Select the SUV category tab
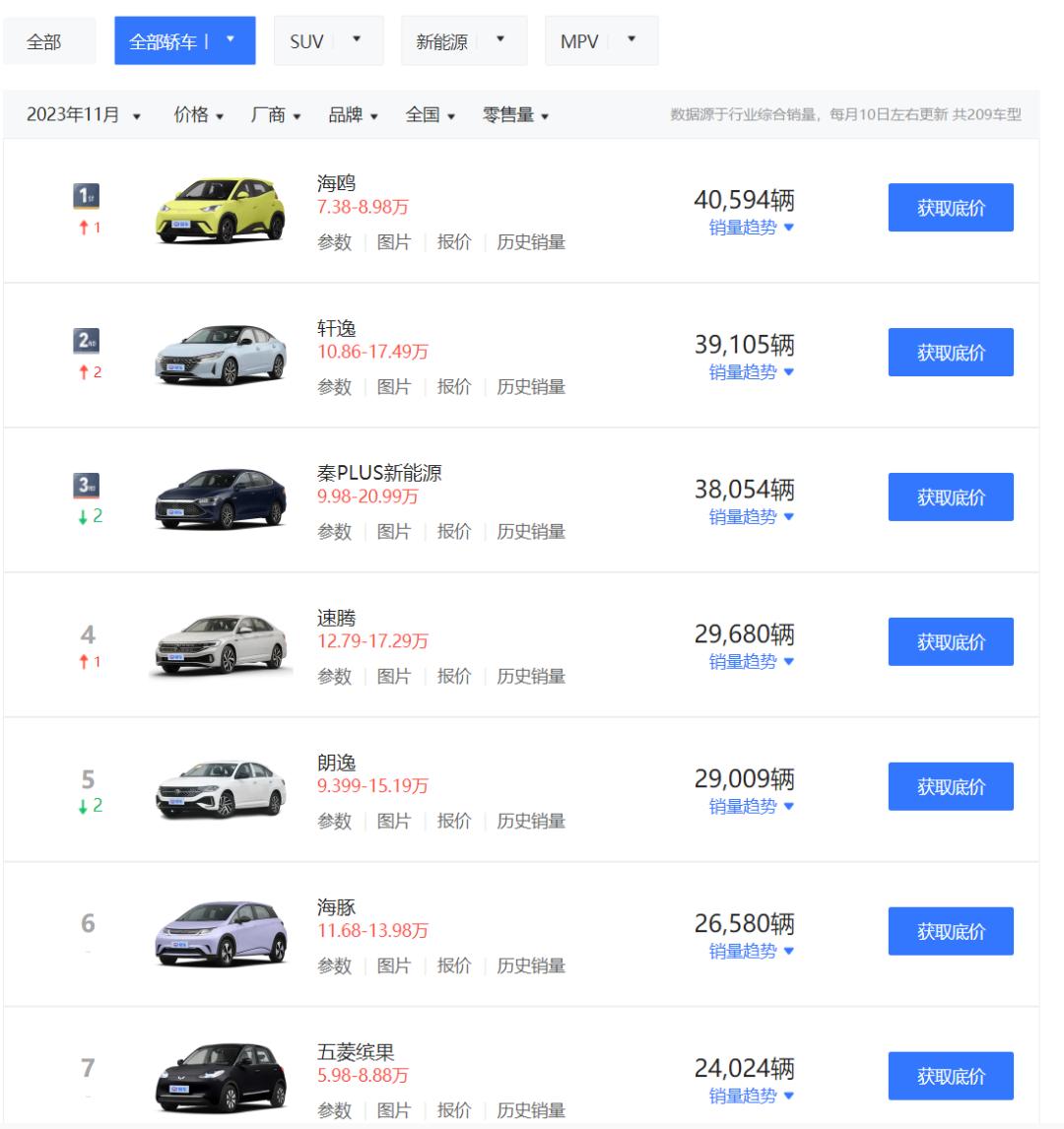 326,42
